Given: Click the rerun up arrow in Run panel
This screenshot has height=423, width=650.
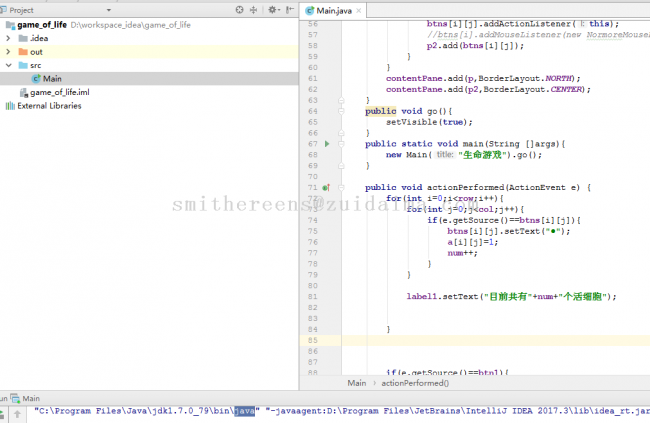Looking at the screenshot, I should point(17,411).
